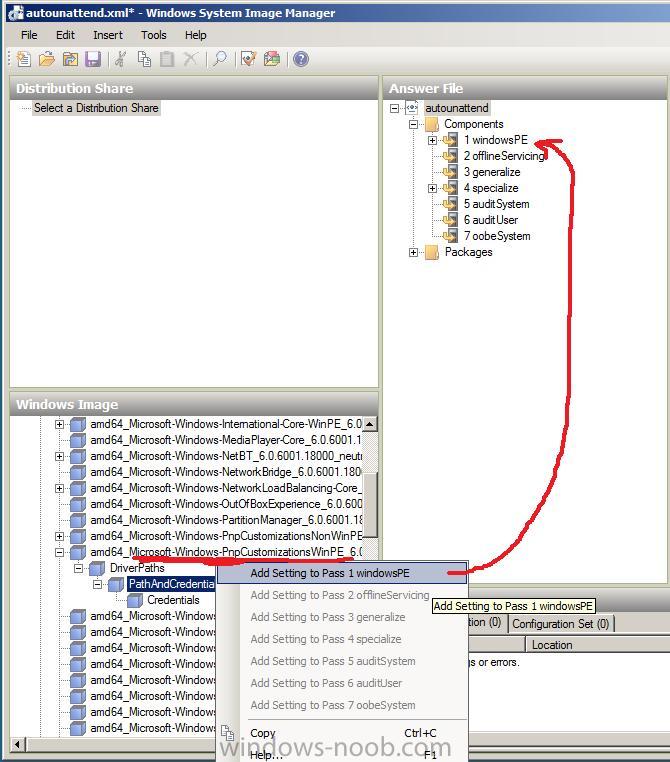Viewport: 670px width, 762px height.
Task: Click the Copy toolbar icon
Action: click(144, 59)
